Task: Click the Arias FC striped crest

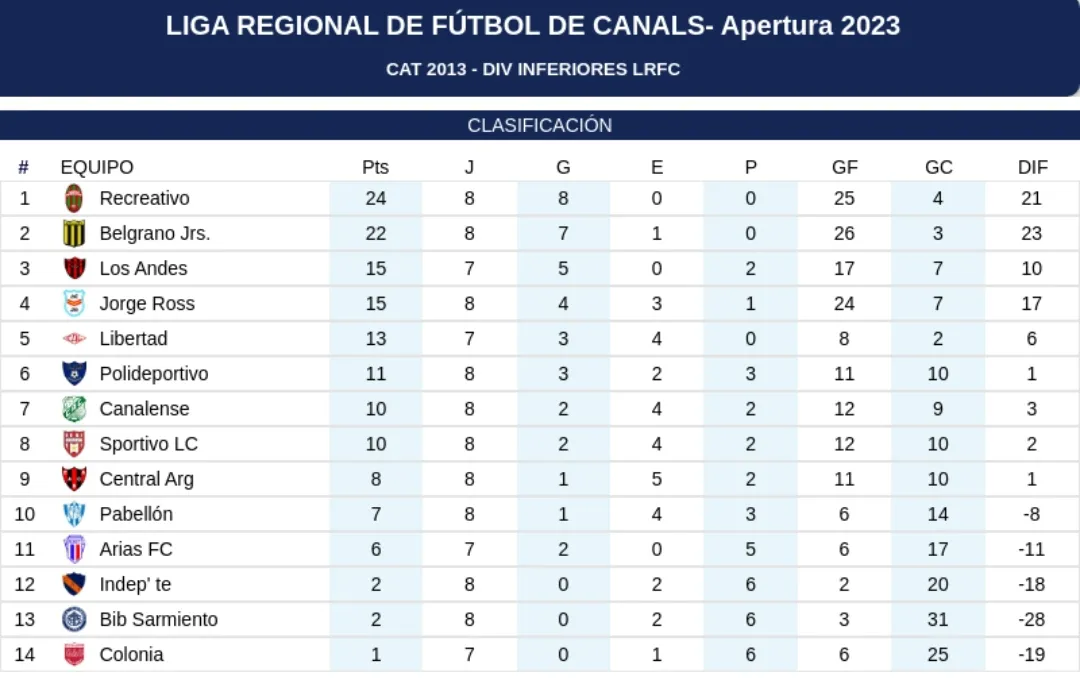Action: (74, 549)
